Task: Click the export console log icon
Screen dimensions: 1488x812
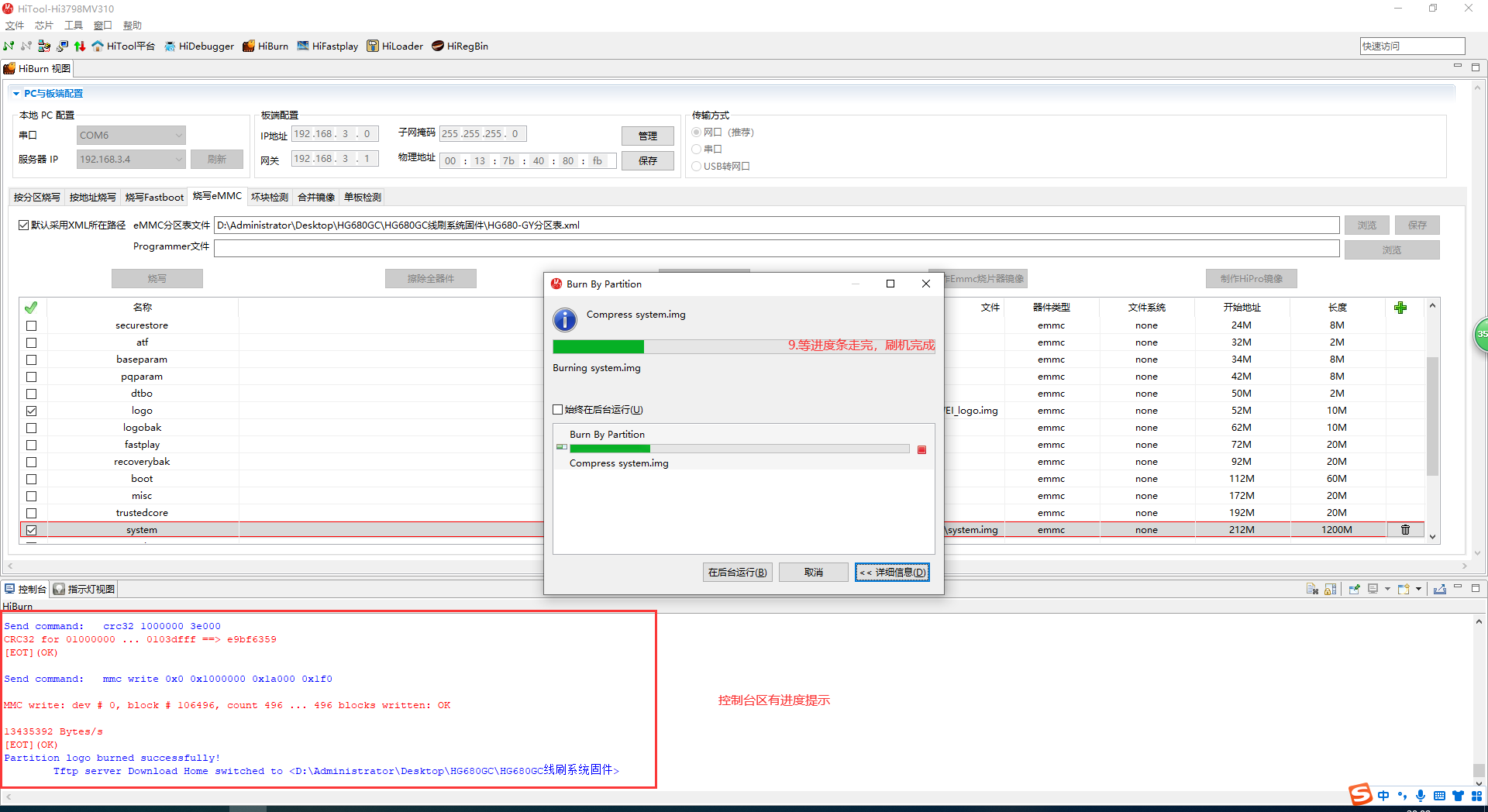Action: pyautogui.click(x=1440, y=590)
